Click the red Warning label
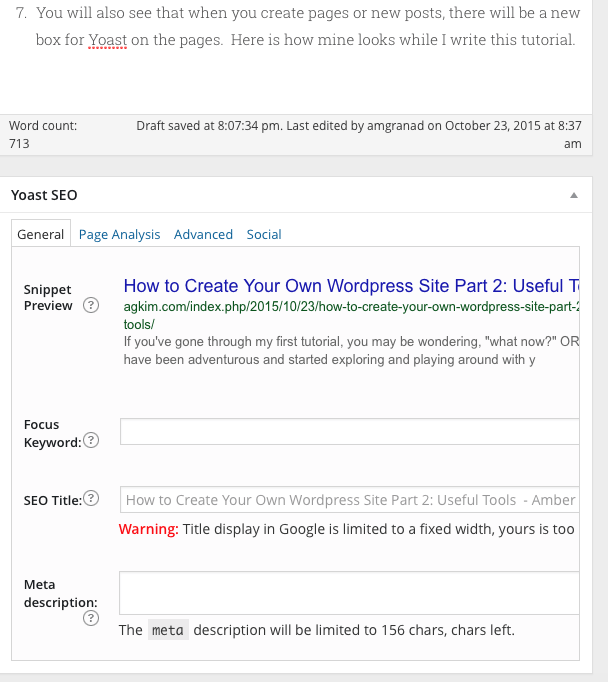The height and width of the screenshot is (682, 608). (149, 529)
